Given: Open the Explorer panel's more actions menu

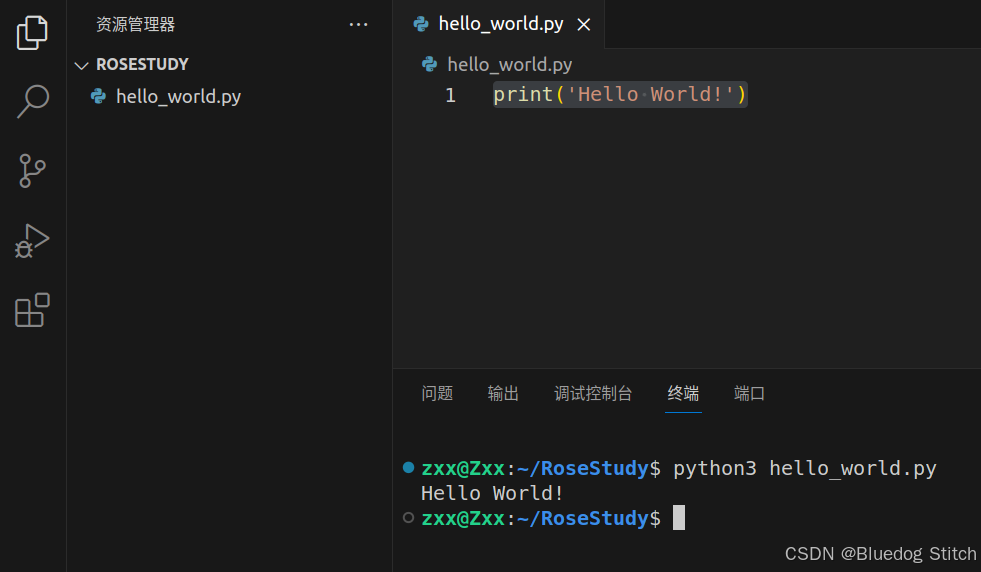Looking at the screenshot, I should point(358,24).
